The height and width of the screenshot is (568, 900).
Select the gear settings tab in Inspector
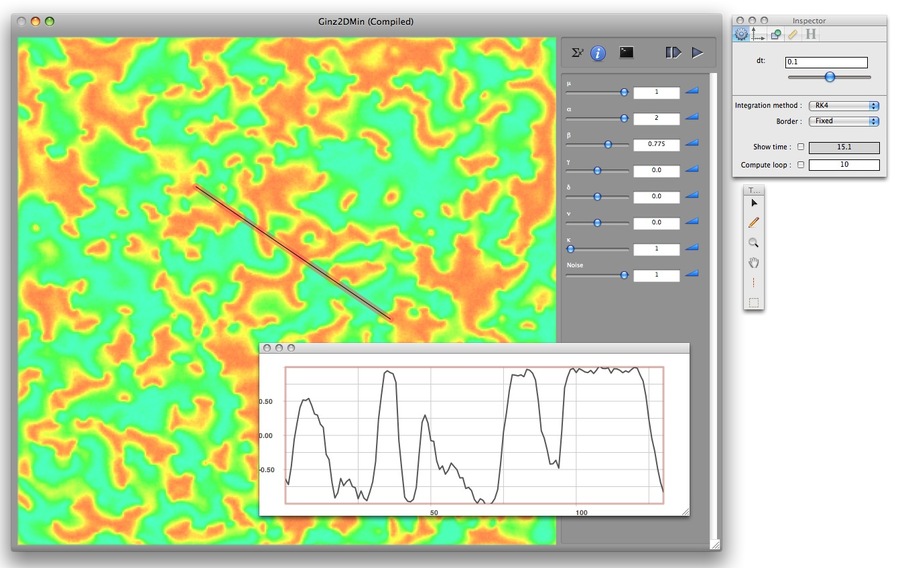click(x=741, y=34)
